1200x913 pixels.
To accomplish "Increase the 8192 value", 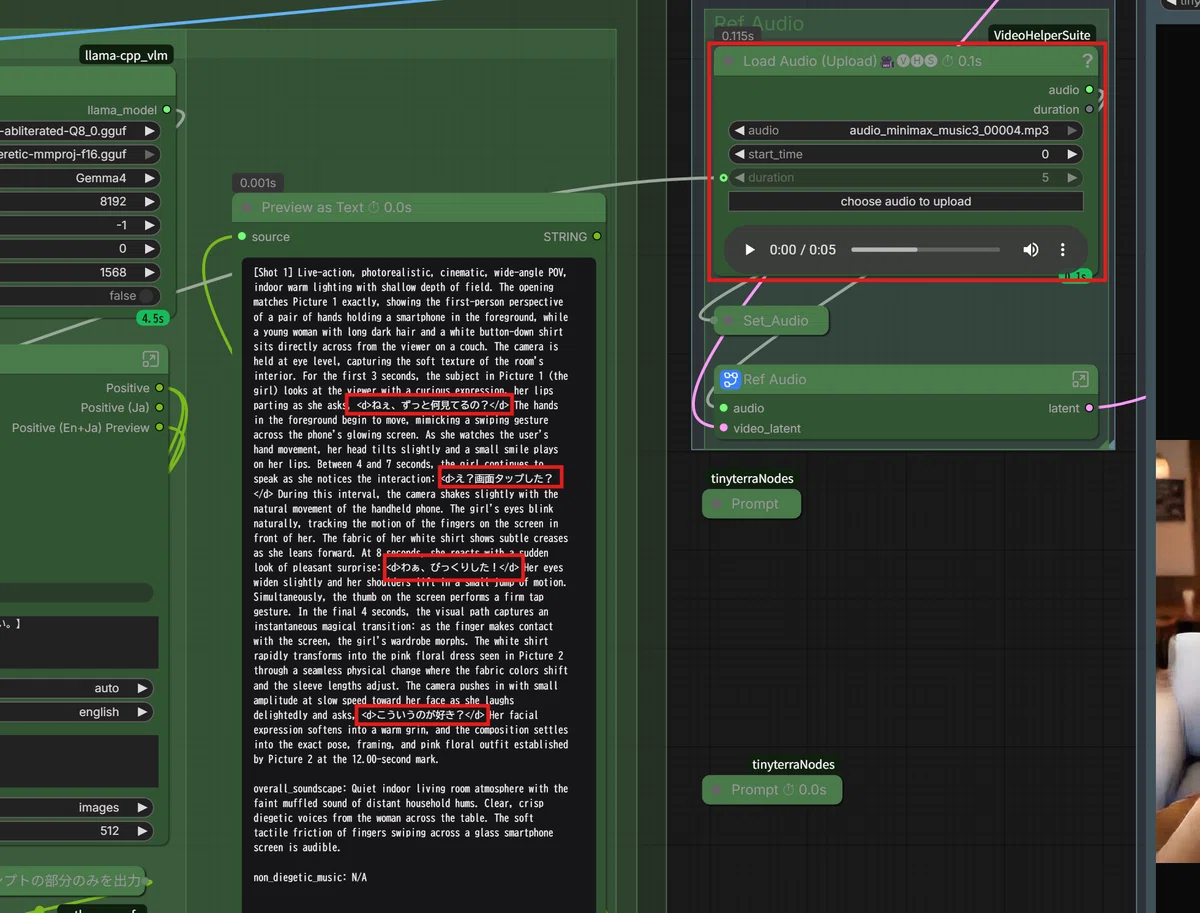I will pyautogui.click(x=149, y=201).
